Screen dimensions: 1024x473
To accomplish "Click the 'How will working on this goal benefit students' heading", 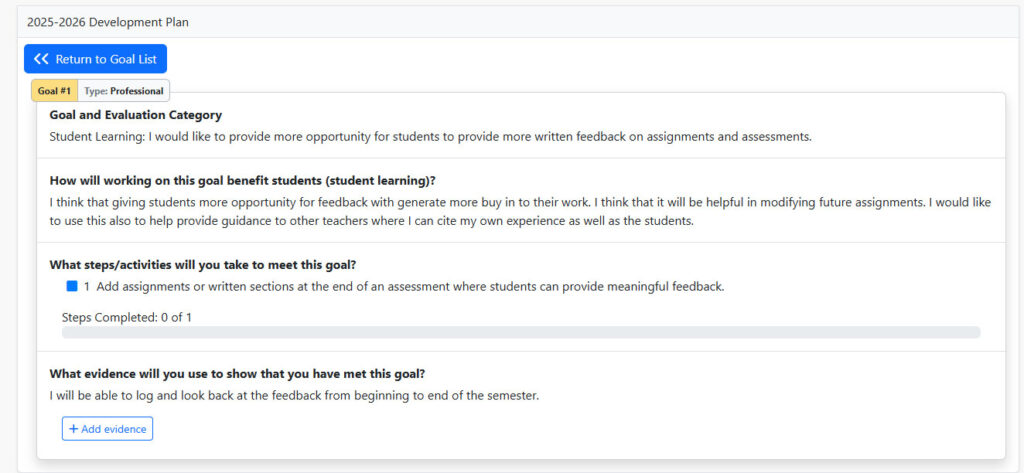I will pos(243,181).
